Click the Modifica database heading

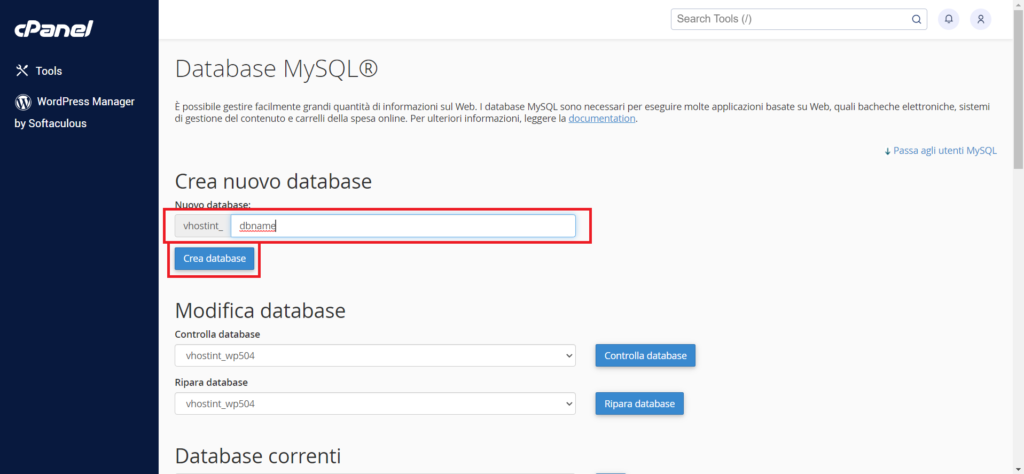tap(260, 310)
